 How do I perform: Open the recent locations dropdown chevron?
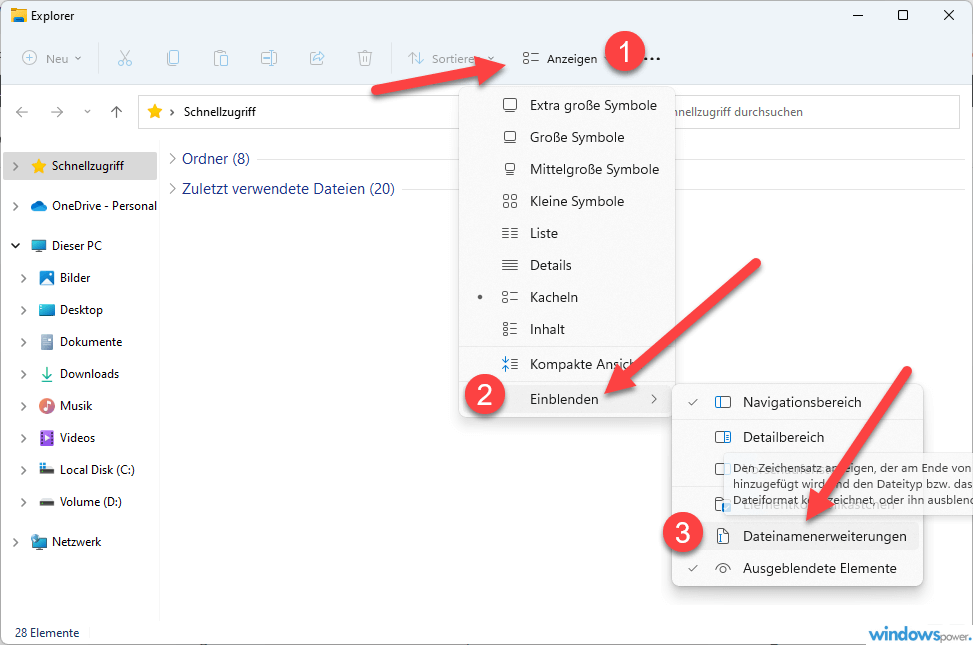tap(87, 112)
